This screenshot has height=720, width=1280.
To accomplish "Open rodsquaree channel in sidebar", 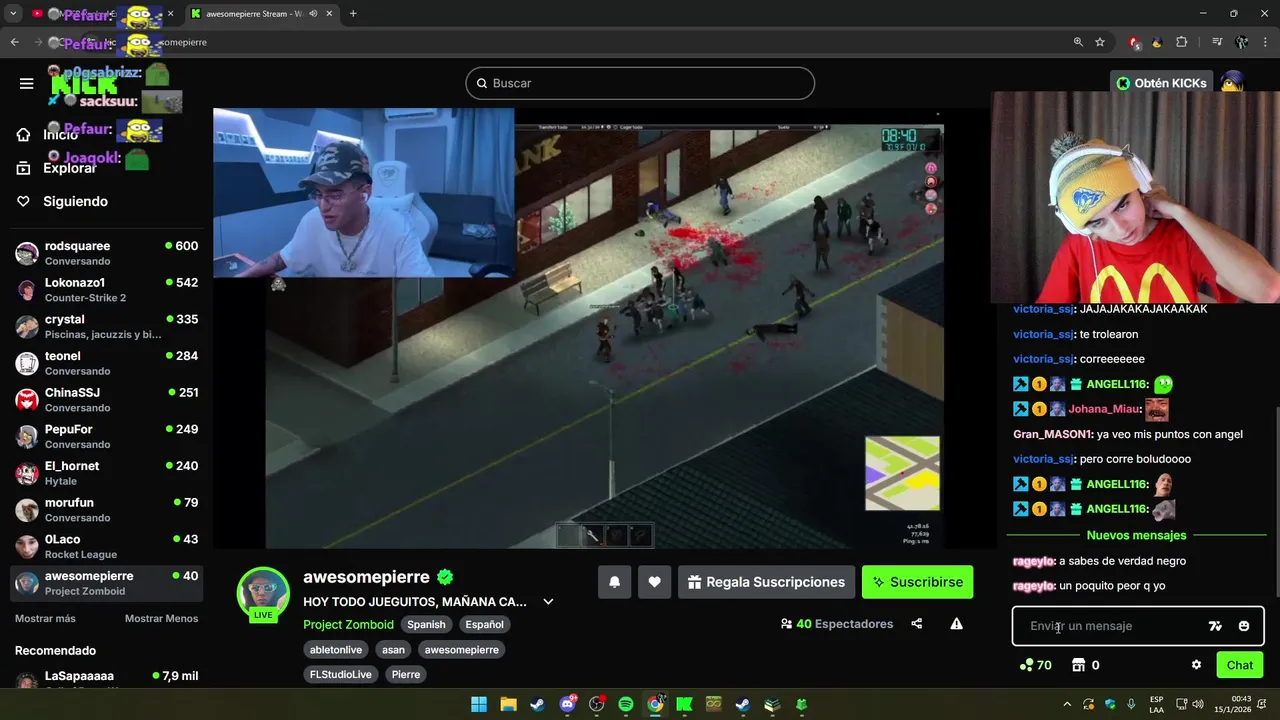I will (106, 253).
